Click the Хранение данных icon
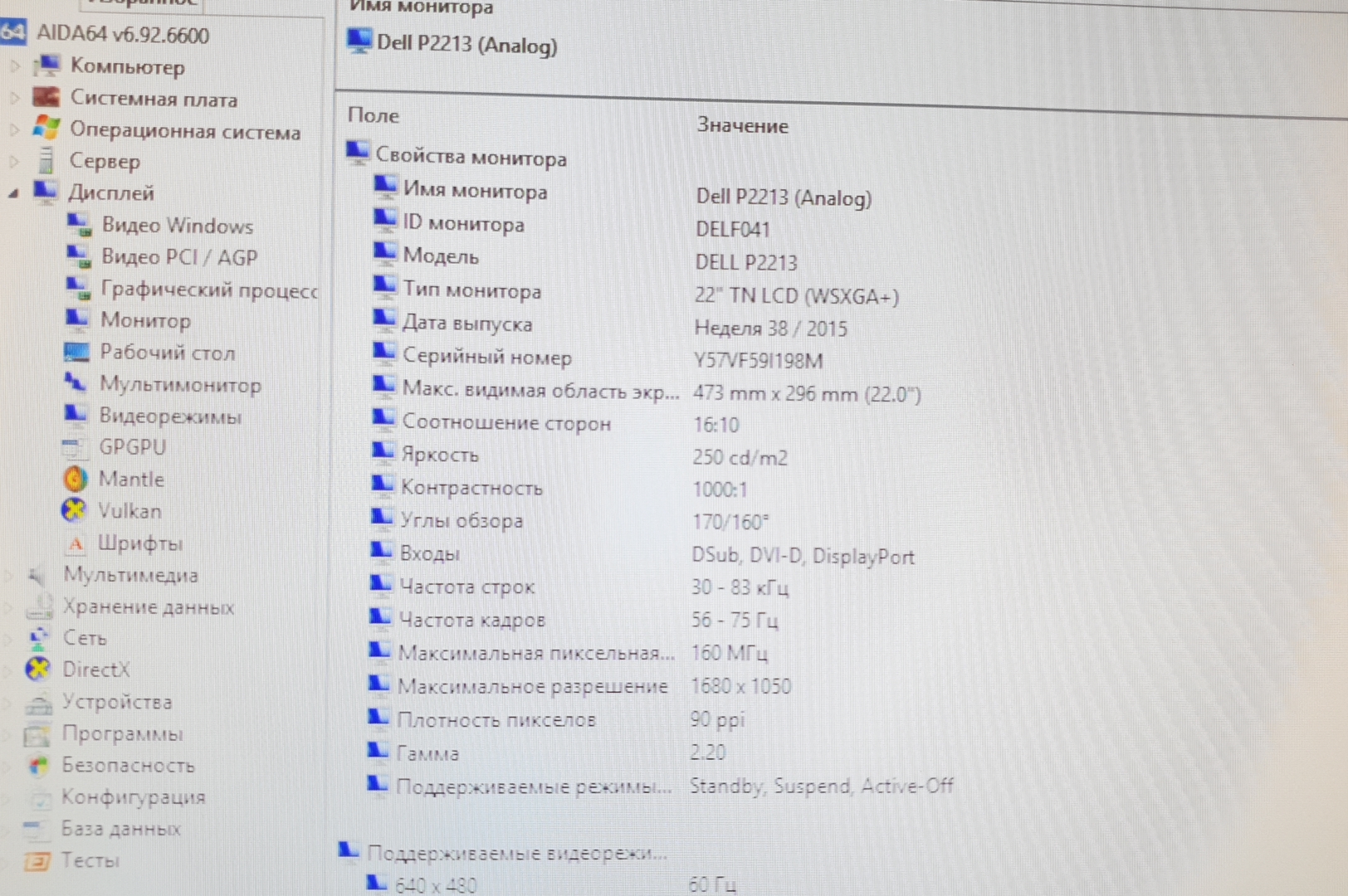 point(39,606)
